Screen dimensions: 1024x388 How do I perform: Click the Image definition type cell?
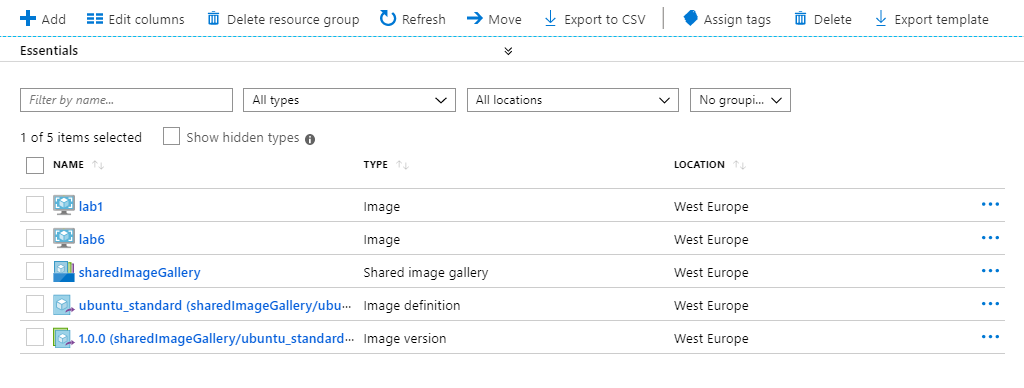(411, 306)
